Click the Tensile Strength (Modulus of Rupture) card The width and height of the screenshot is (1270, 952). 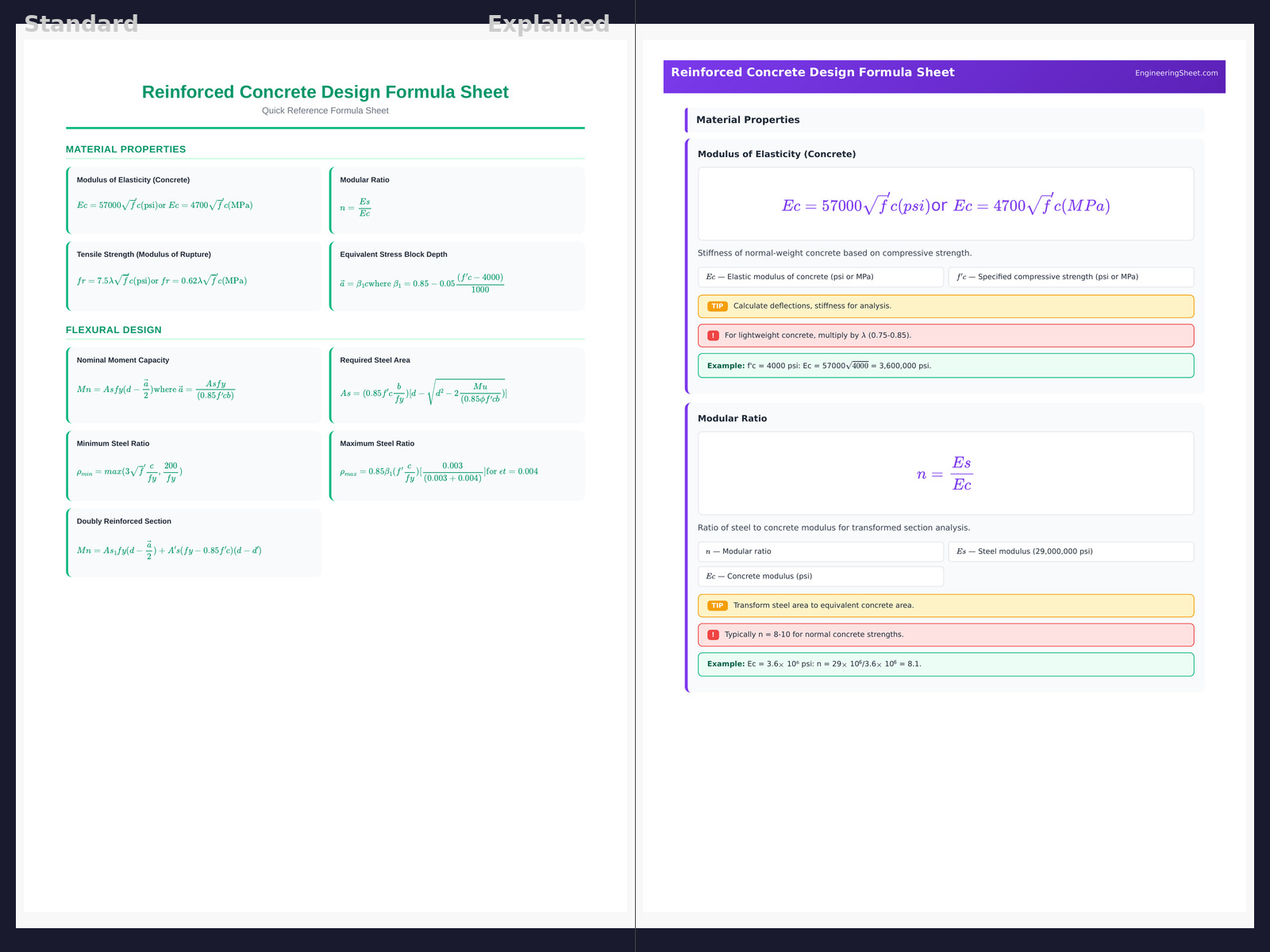[x=194, y=276]
